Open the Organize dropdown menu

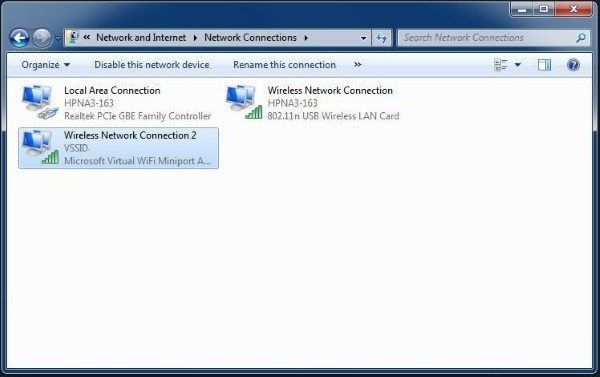click(46, 65)
